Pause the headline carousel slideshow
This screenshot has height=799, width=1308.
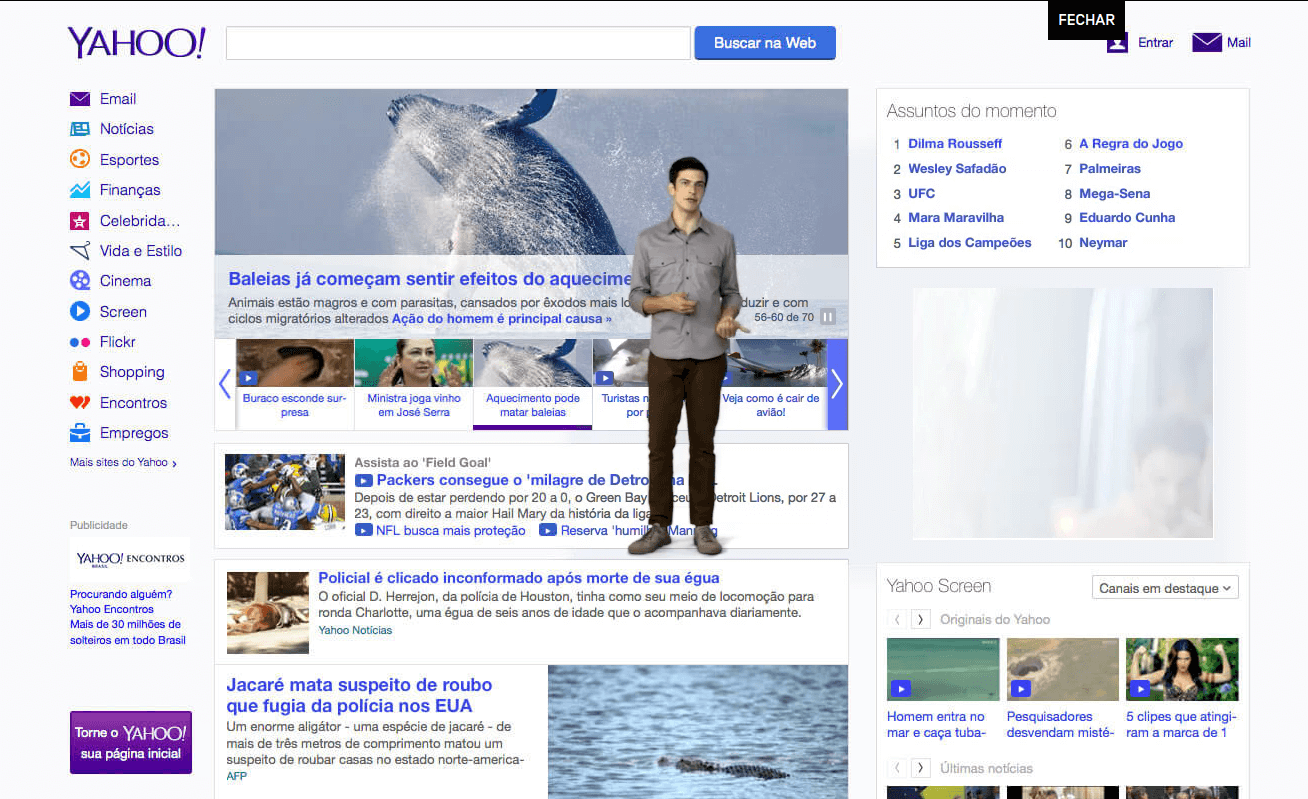828,317
